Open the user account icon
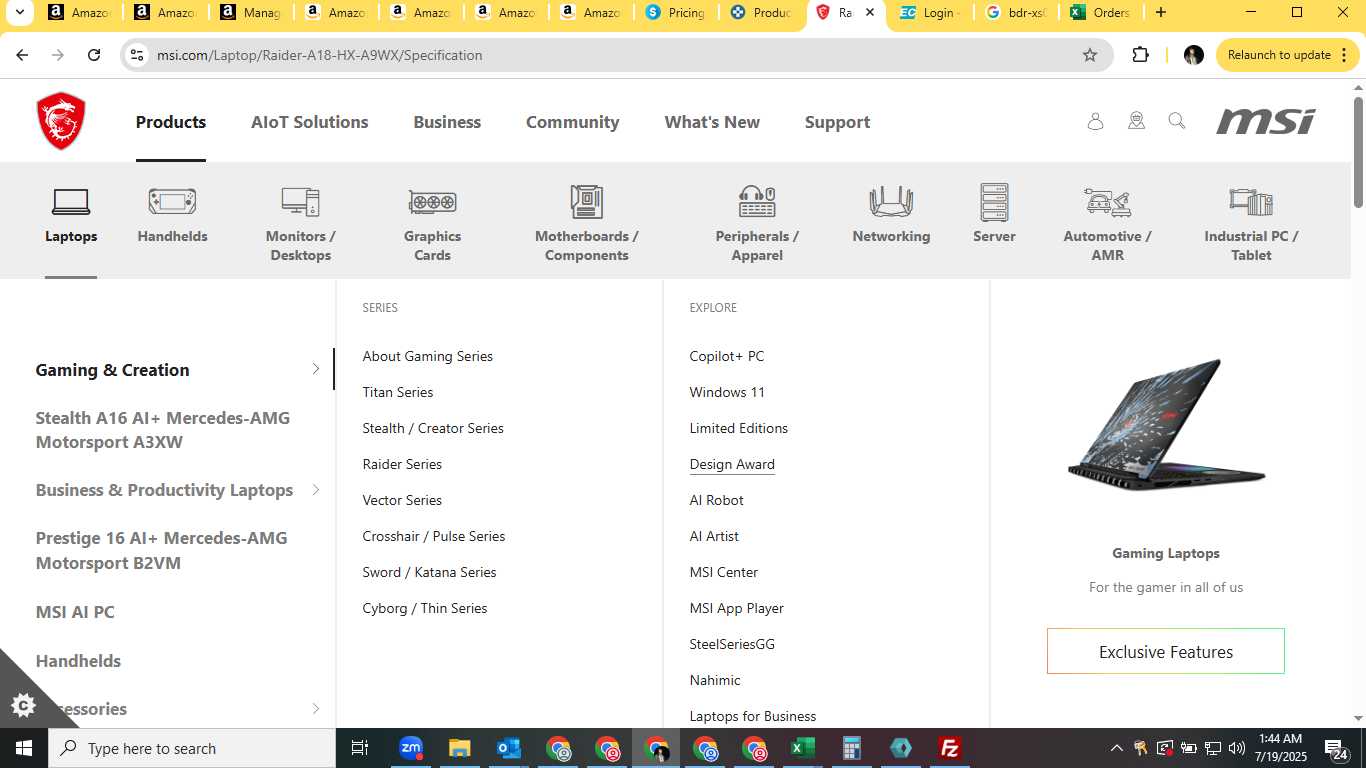The height and width of the screenshot is (768, 1366). tap(1095, 121)
